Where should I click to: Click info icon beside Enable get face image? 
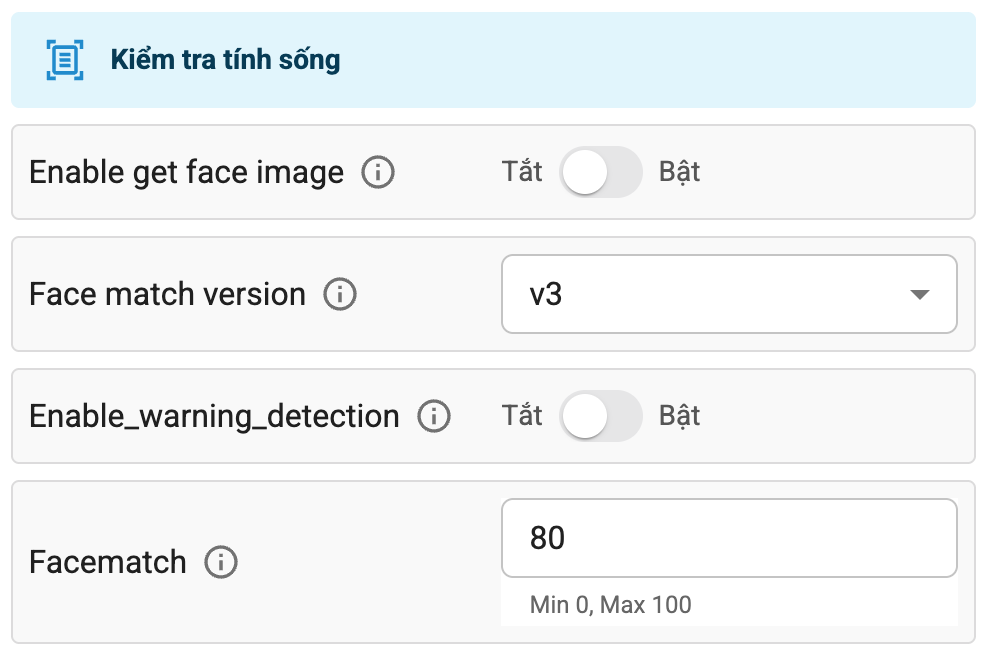tap(377, 173)
